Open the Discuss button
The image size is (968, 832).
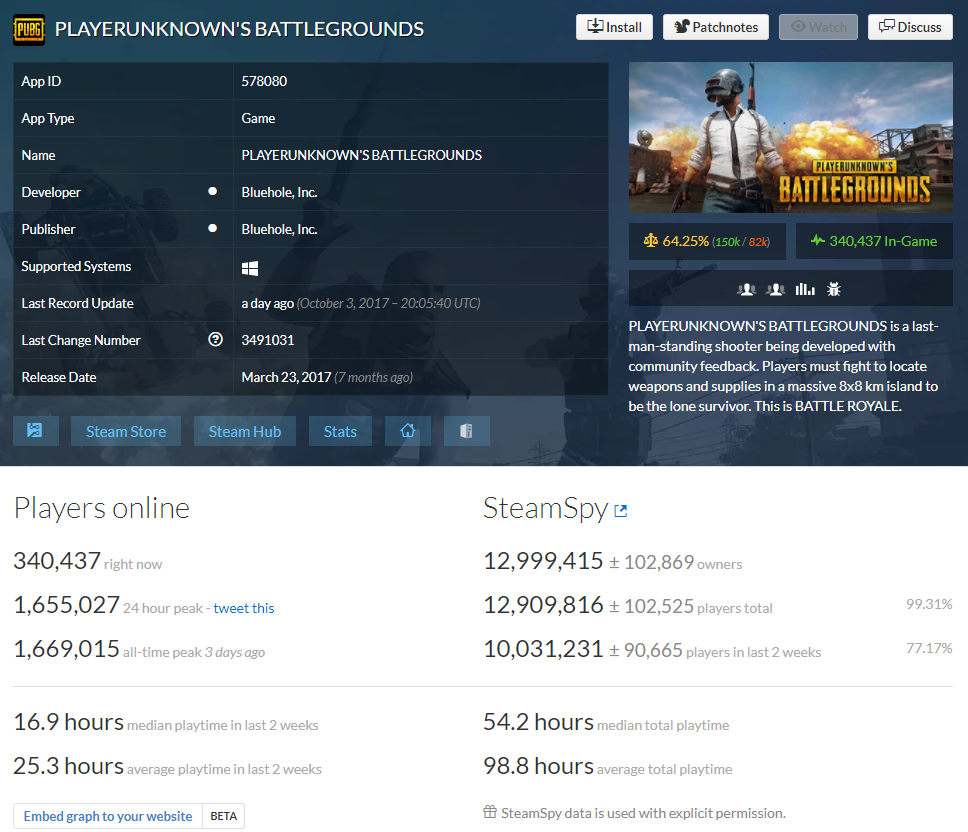pyautogui.click(x=910, y=27)
